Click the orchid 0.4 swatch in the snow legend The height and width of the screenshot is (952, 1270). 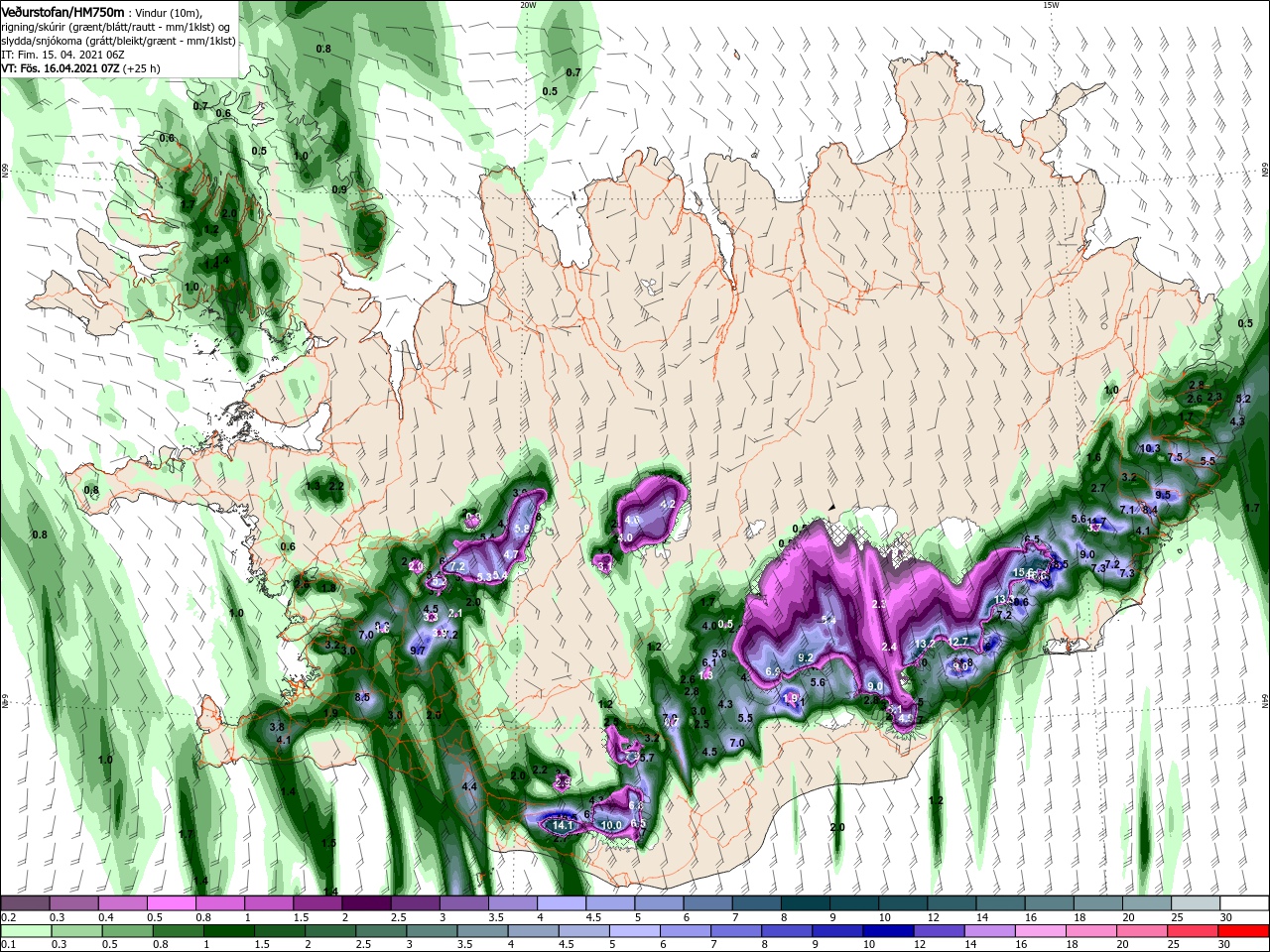tap(122, 903)
